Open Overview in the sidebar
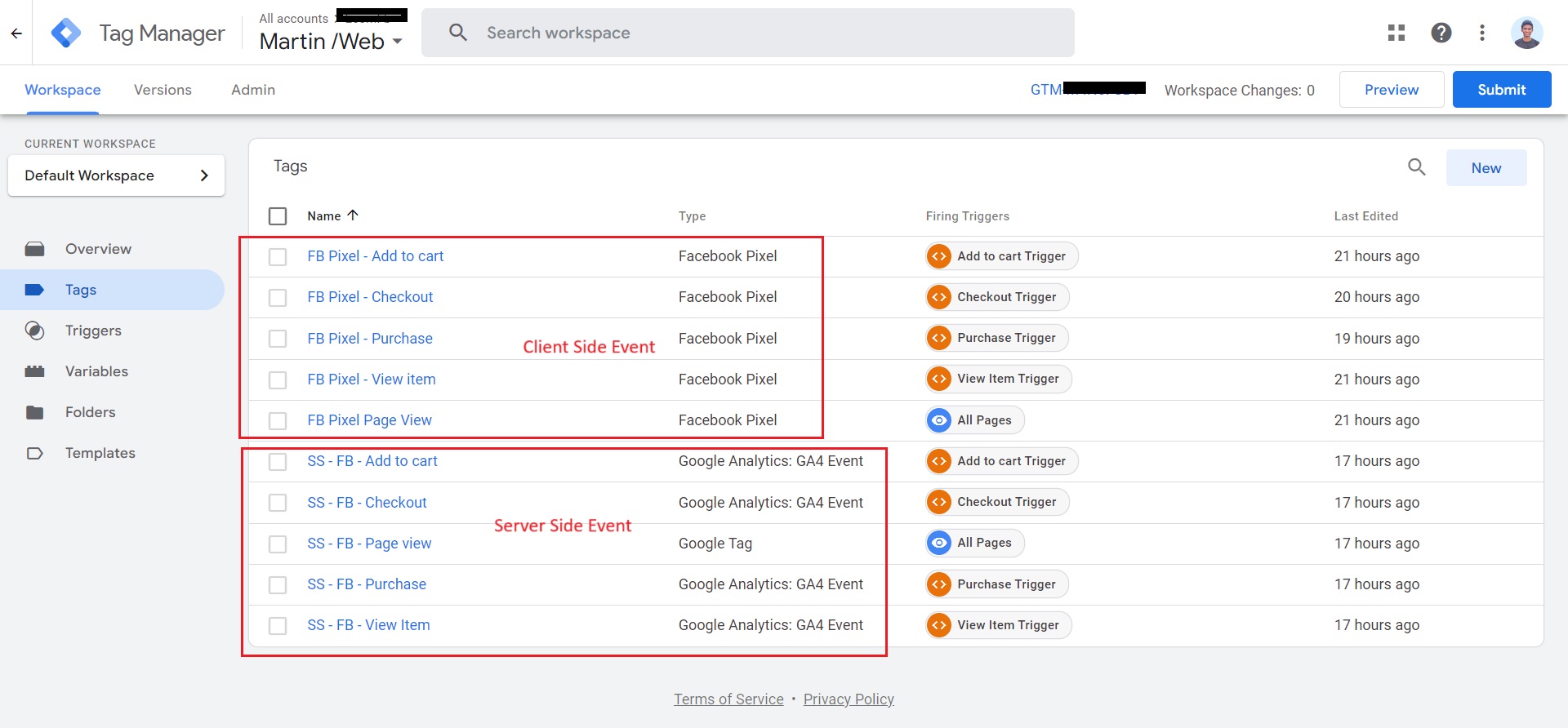The image size is (1568, 728). (98, 249)
